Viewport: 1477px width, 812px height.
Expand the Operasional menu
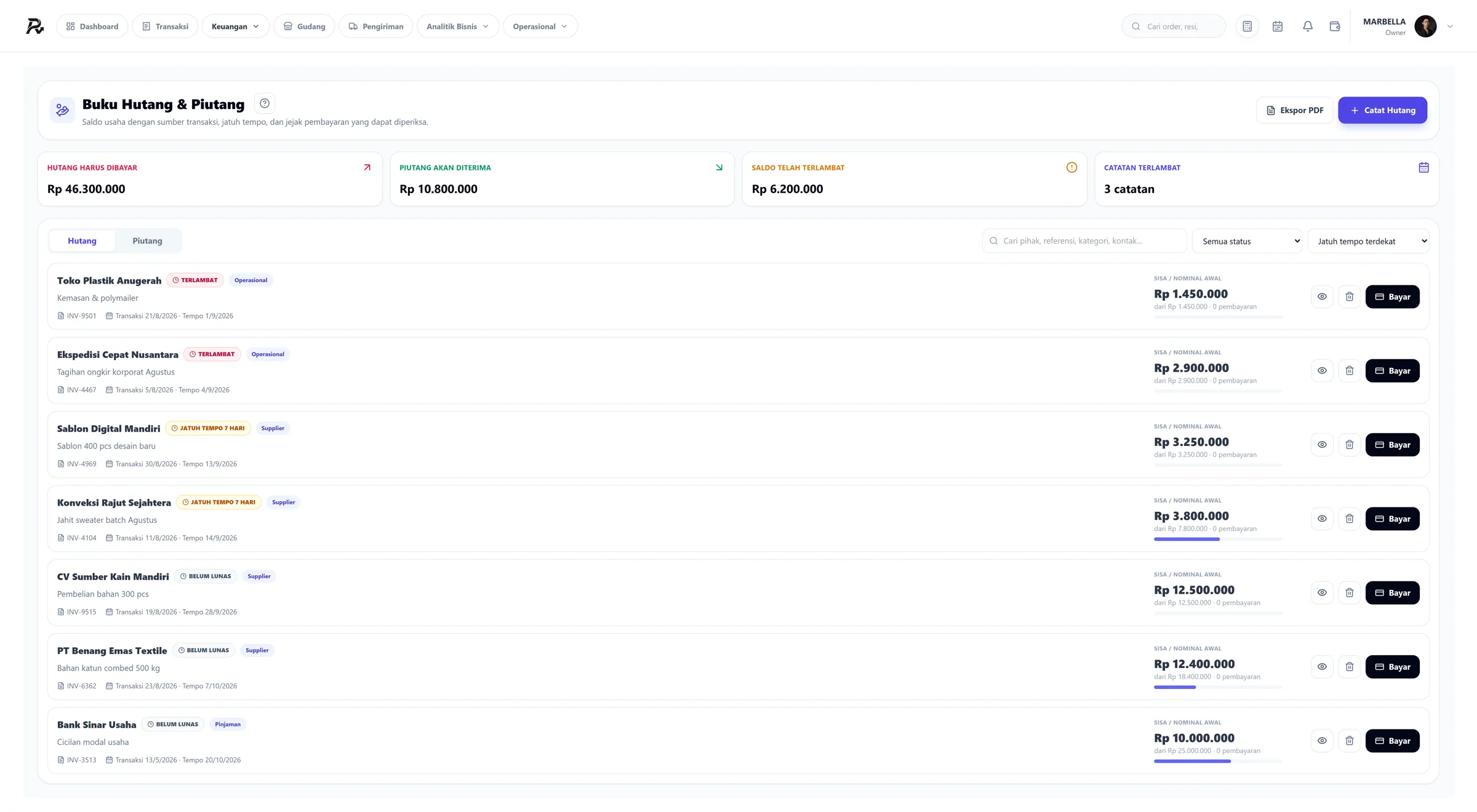[x=540, y=26]
